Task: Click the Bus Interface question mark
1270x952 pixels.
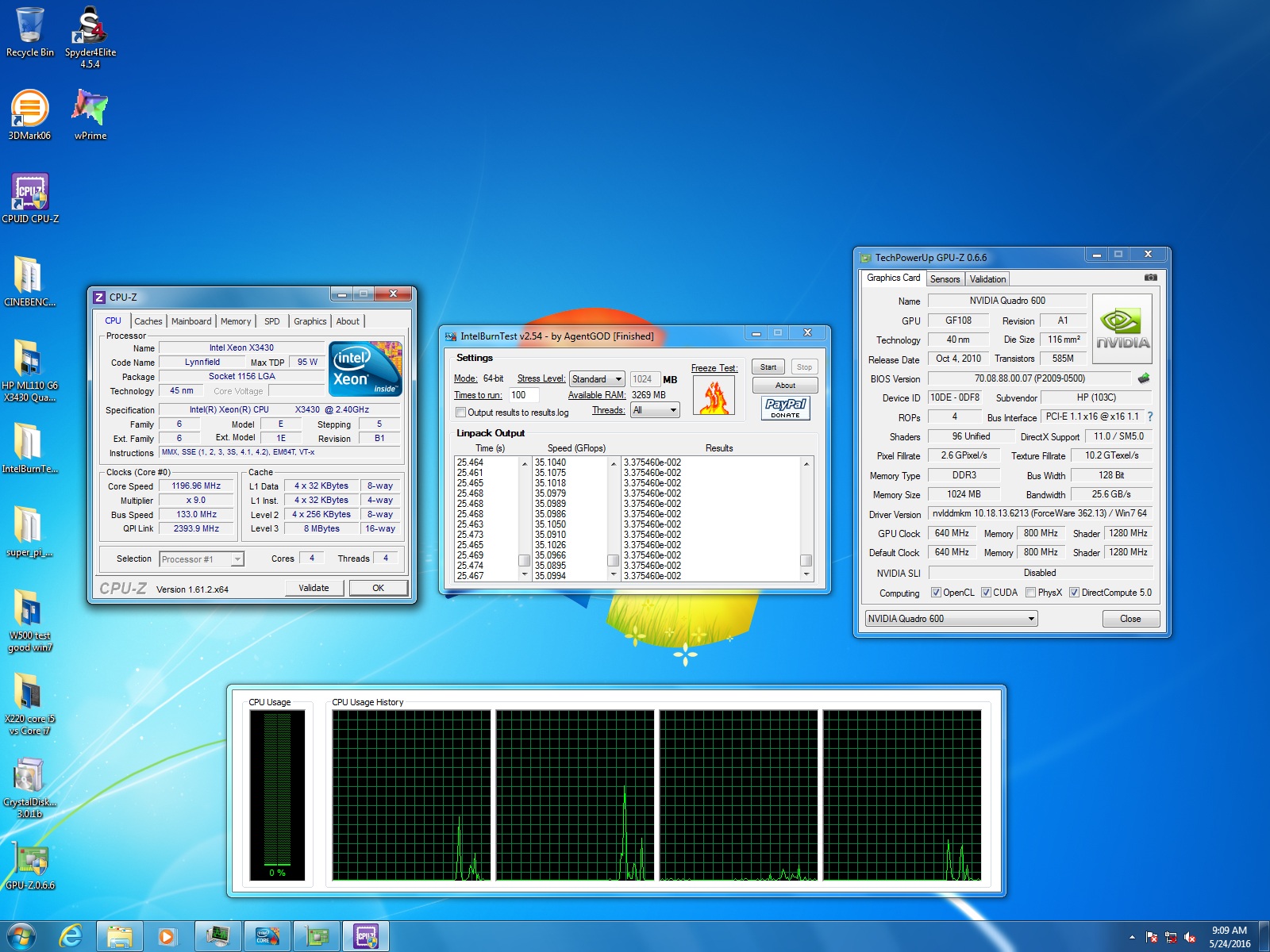Action: 1150,416
